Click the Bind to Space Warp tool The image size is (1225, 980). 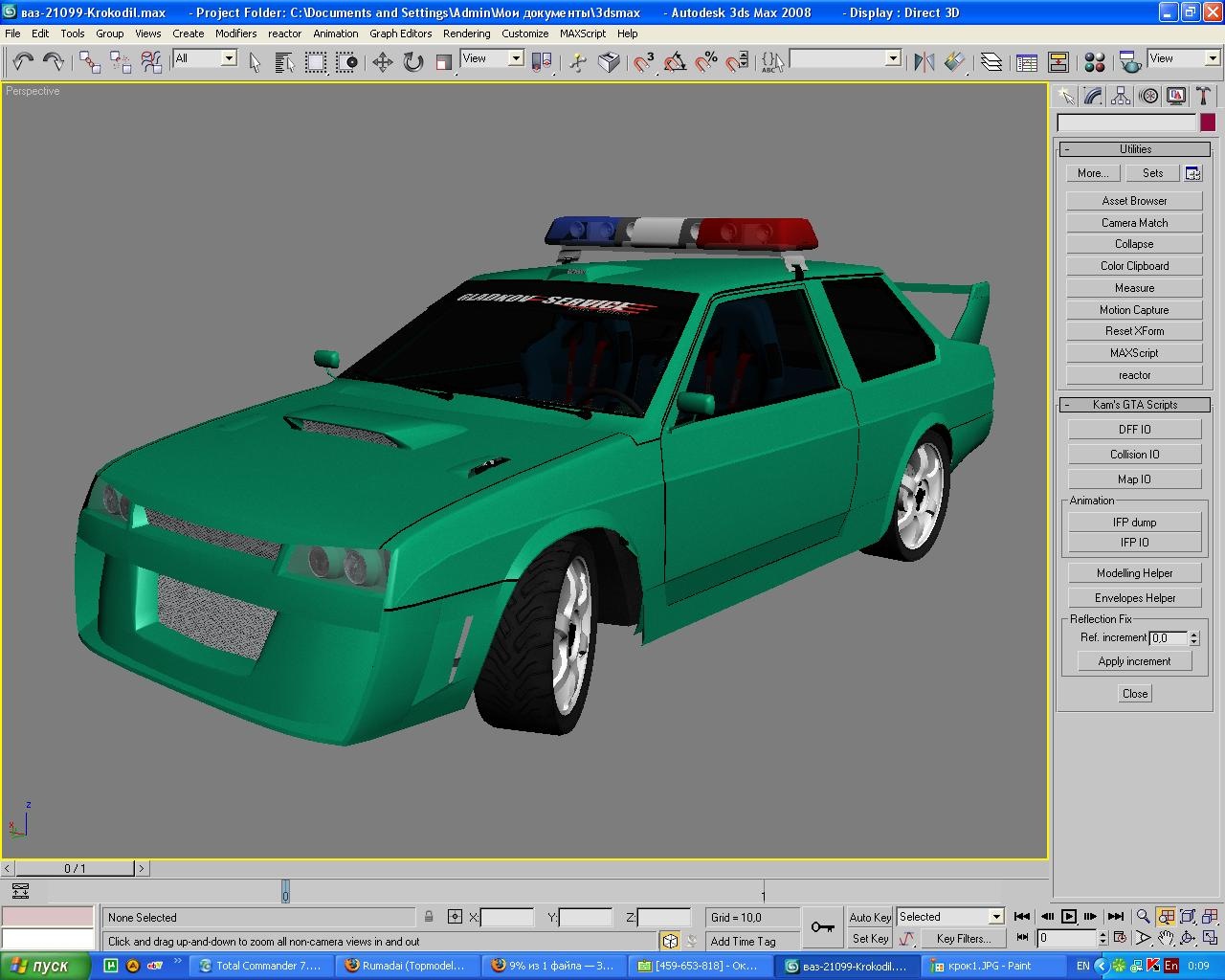(151, 62)
